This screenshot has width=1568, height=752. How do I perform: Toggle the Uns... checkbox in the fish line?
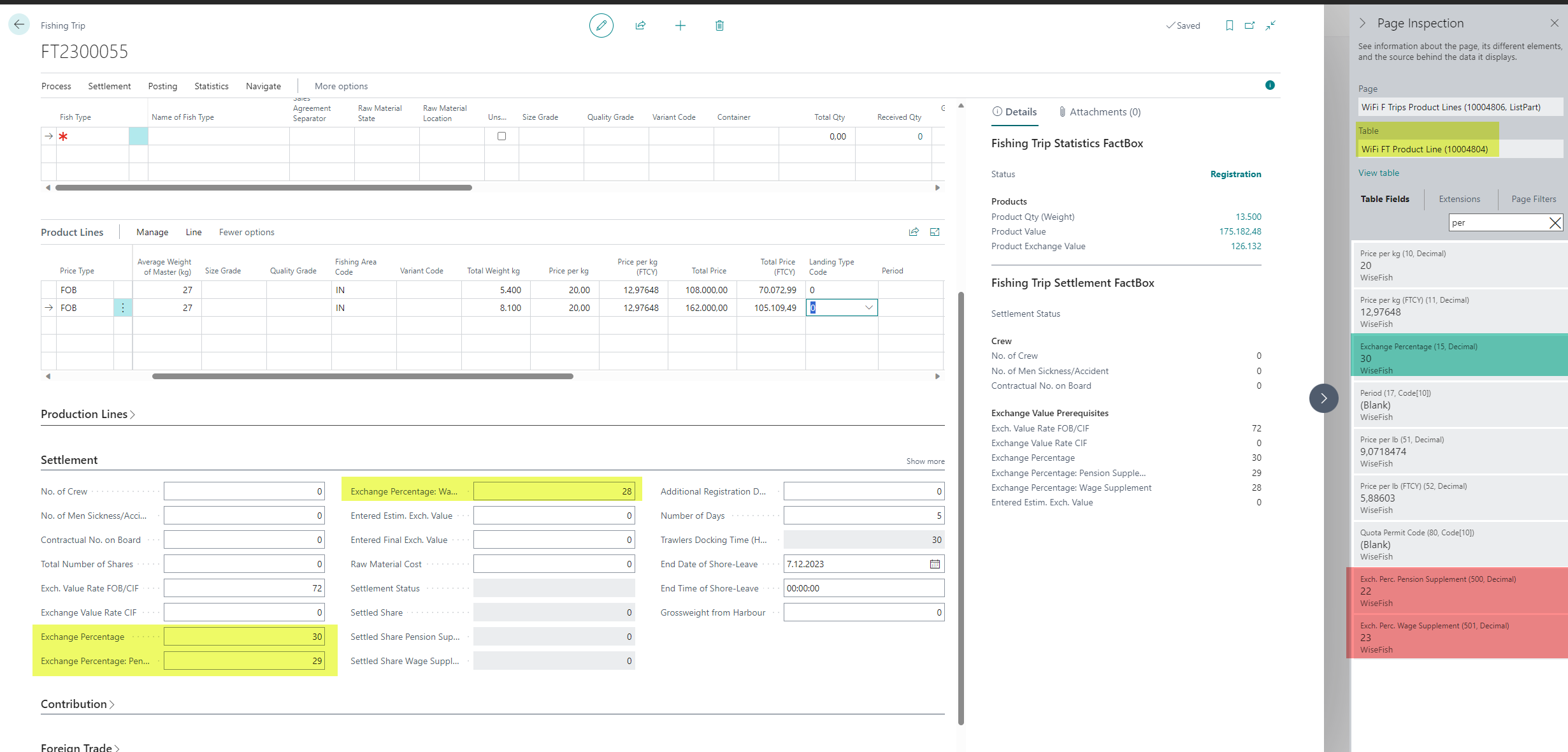click(x=501, y=136)
